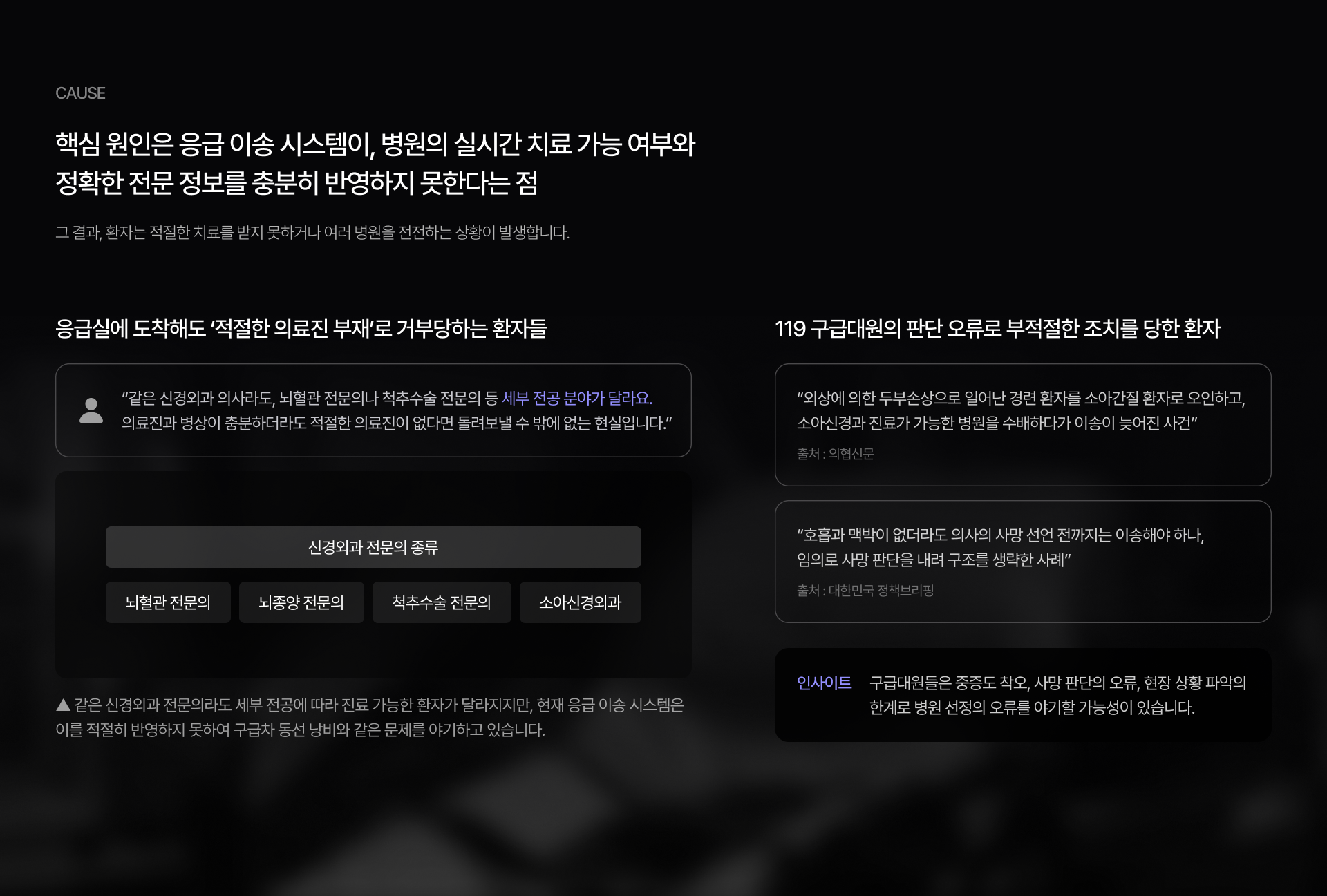This screenshot has width=1327, height=896.
Task: Select the 척추수술 전문의 chip
Action: (442, 602)
